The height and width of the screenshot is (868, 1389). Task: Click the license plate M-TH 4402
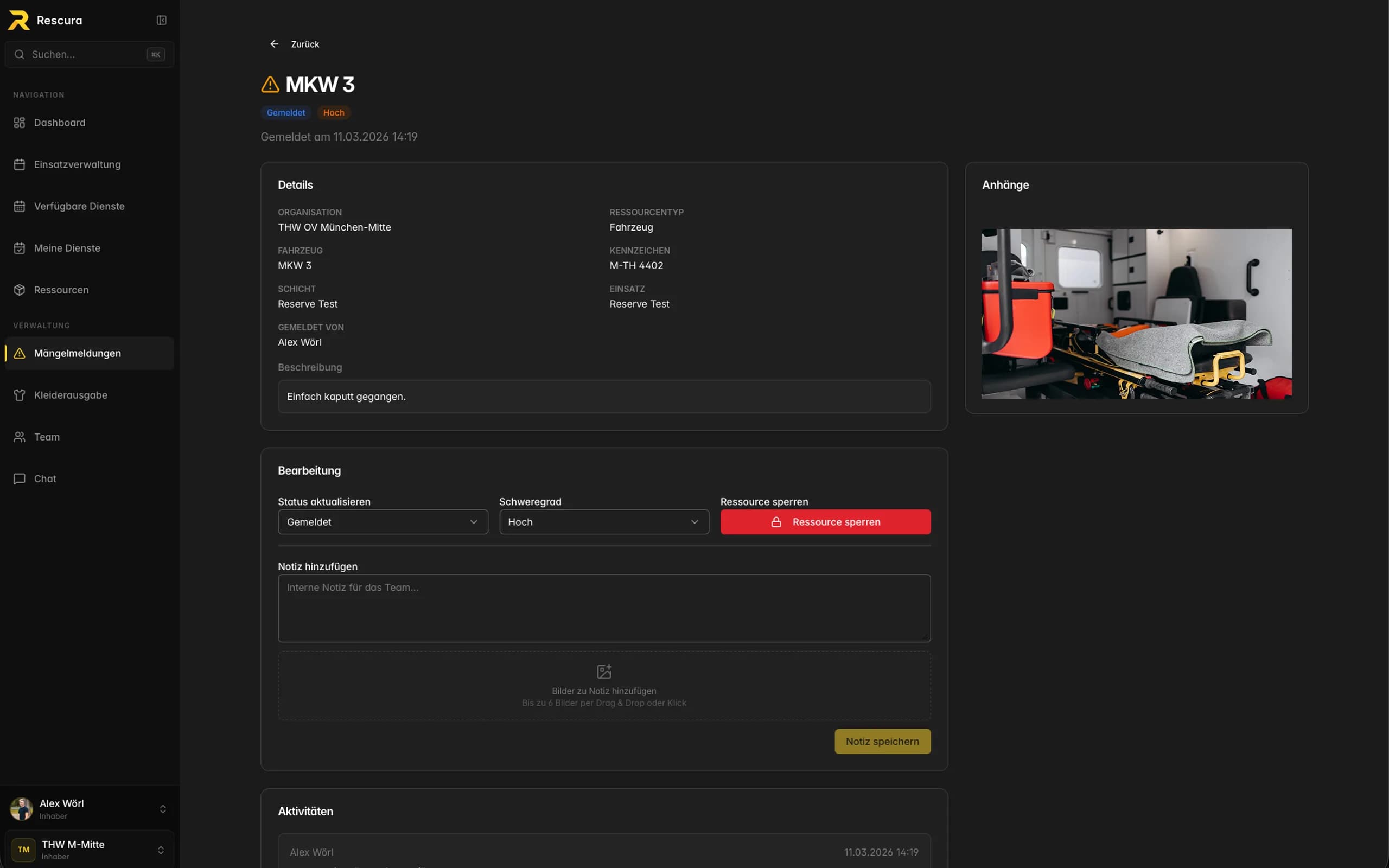click(636, 265)
